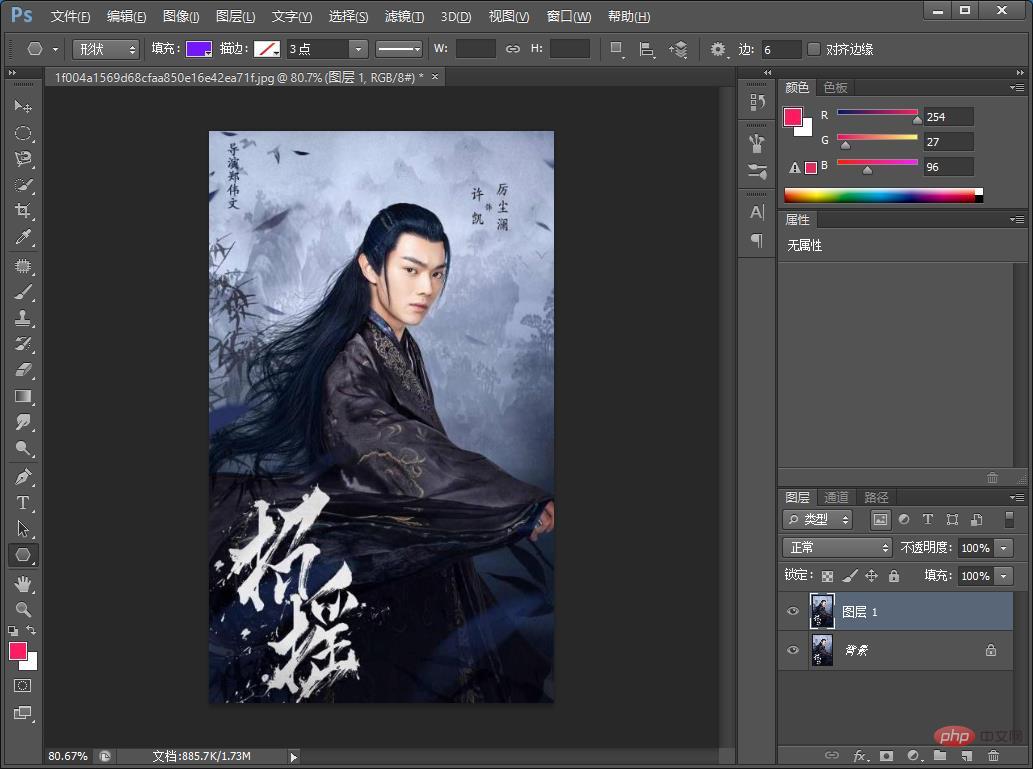The image size is (1033, 769).
Task: Open status bar info arrow
Action: pos(294,756)
